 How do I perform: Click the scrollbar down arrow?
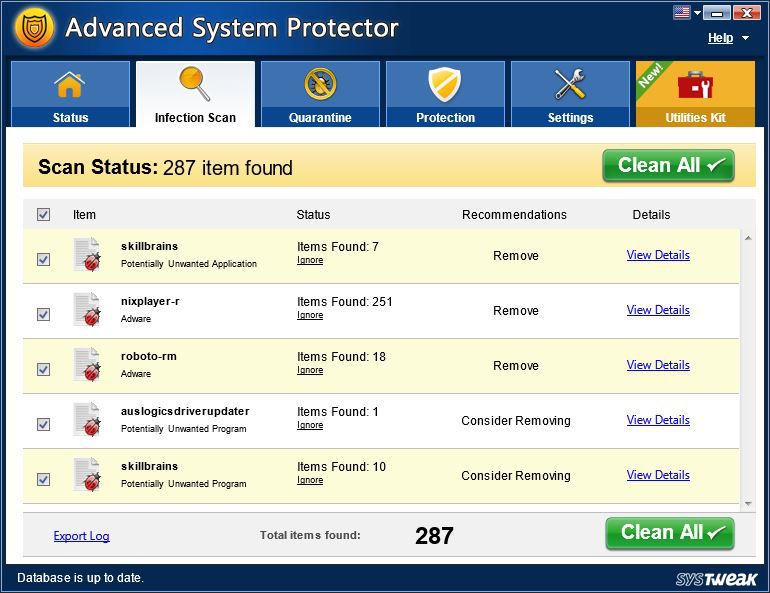748,503
